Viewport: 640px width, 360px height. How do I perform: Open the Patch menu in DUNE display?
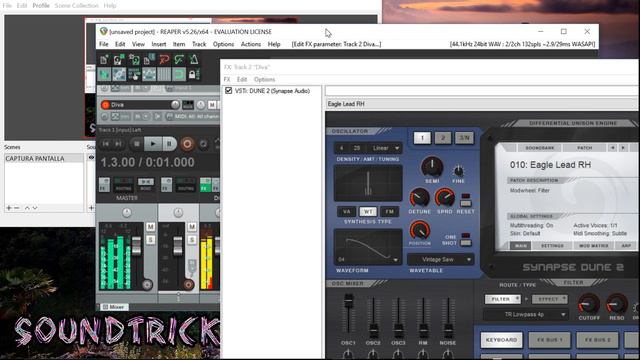(584, 148)
